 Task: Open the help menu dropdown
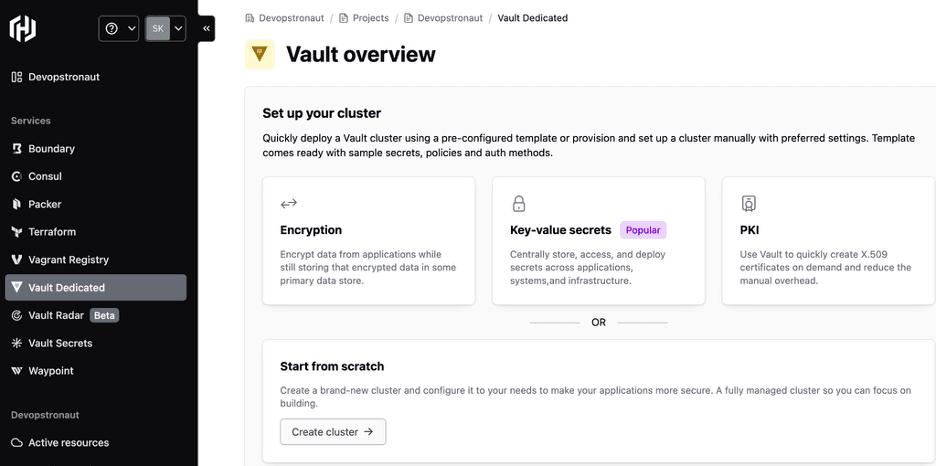coord(119,29)
